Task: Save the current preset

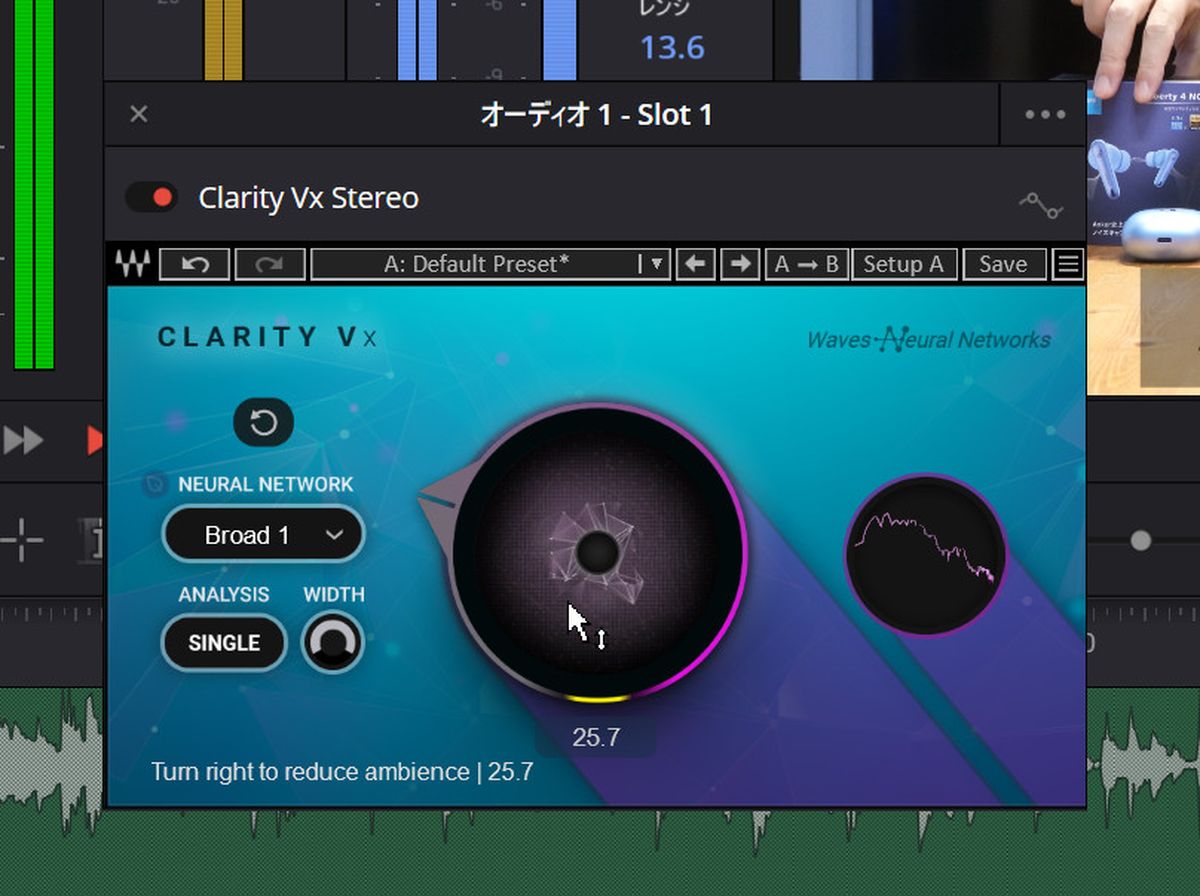Action: tap(1003, 264)
